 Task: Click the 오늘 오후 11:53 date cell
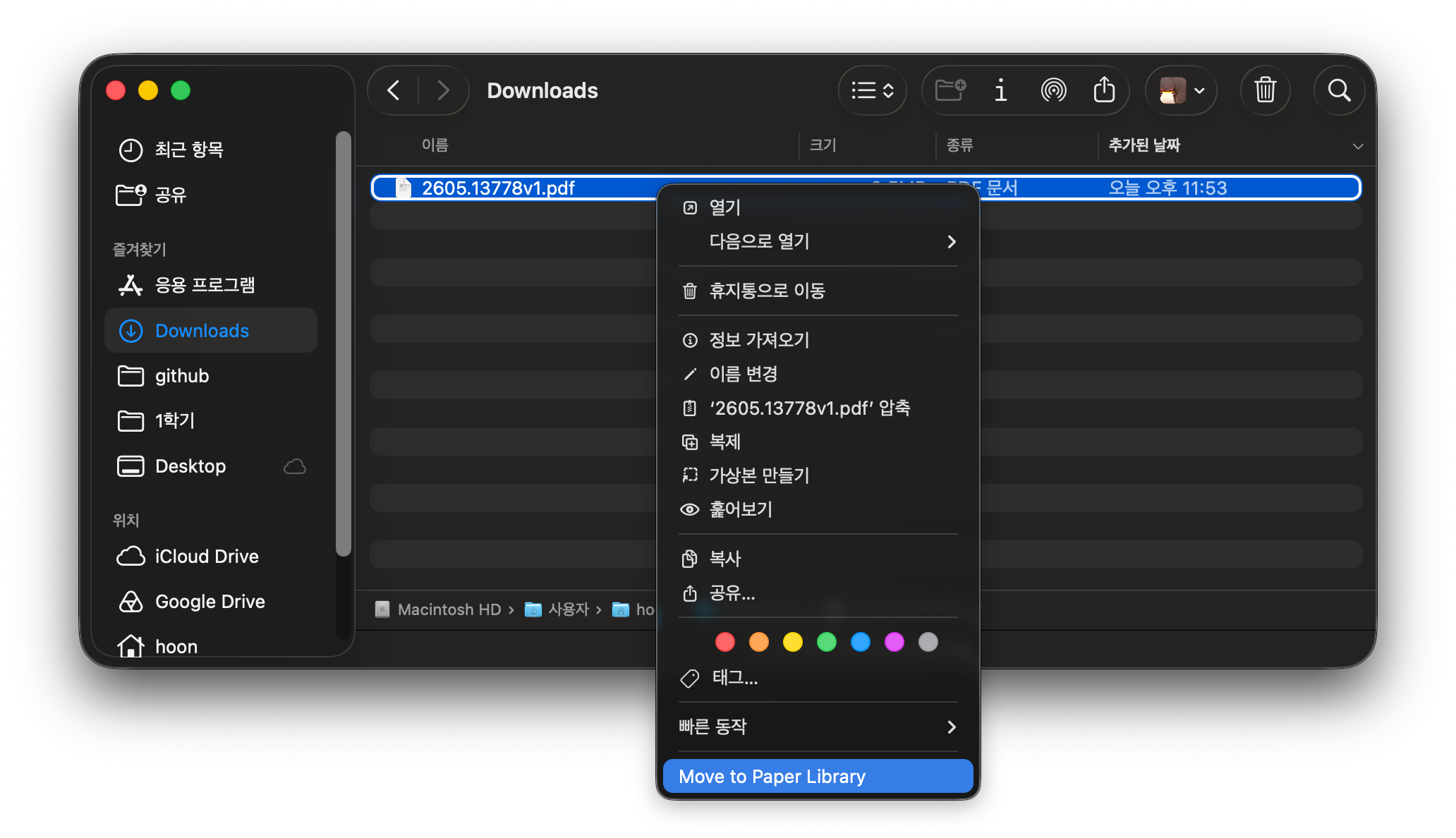pos(1167,188)
